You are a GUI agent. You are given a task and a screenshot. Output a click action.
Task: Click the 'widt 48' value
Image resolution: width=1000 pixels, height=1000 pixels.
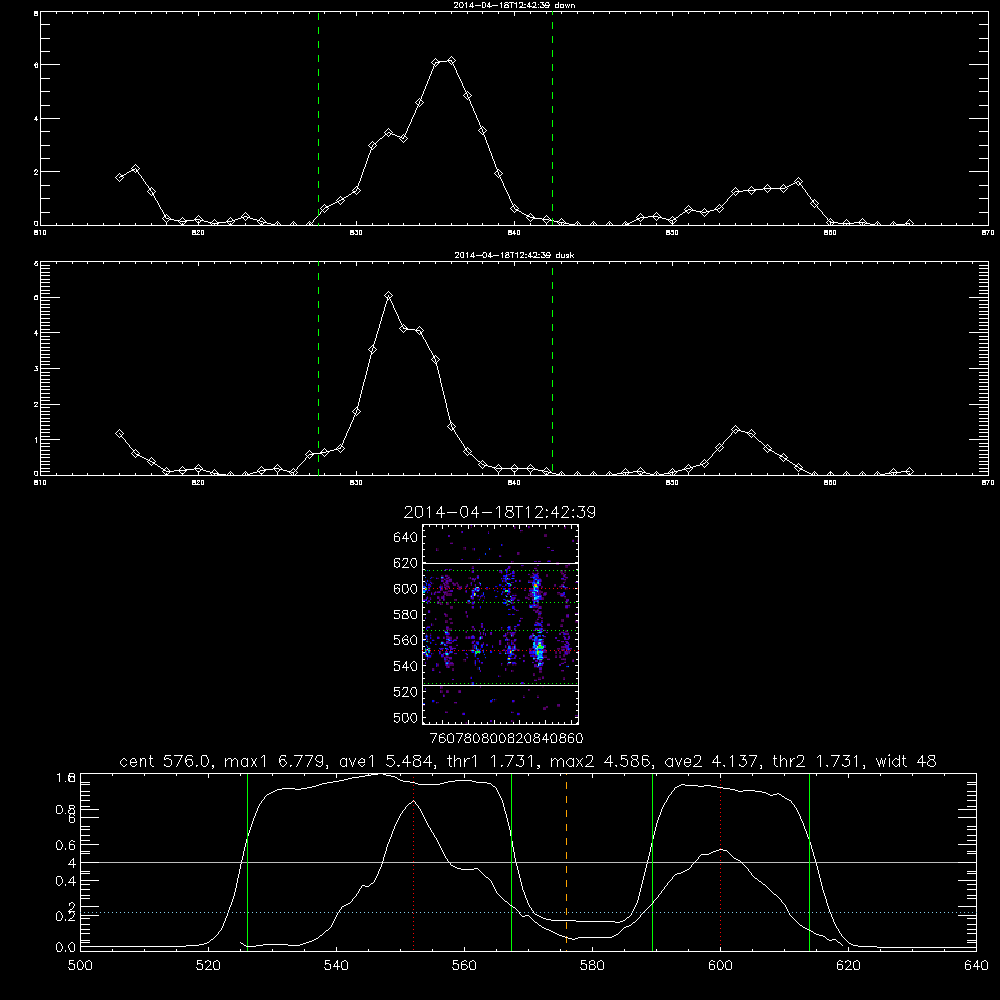906,761
